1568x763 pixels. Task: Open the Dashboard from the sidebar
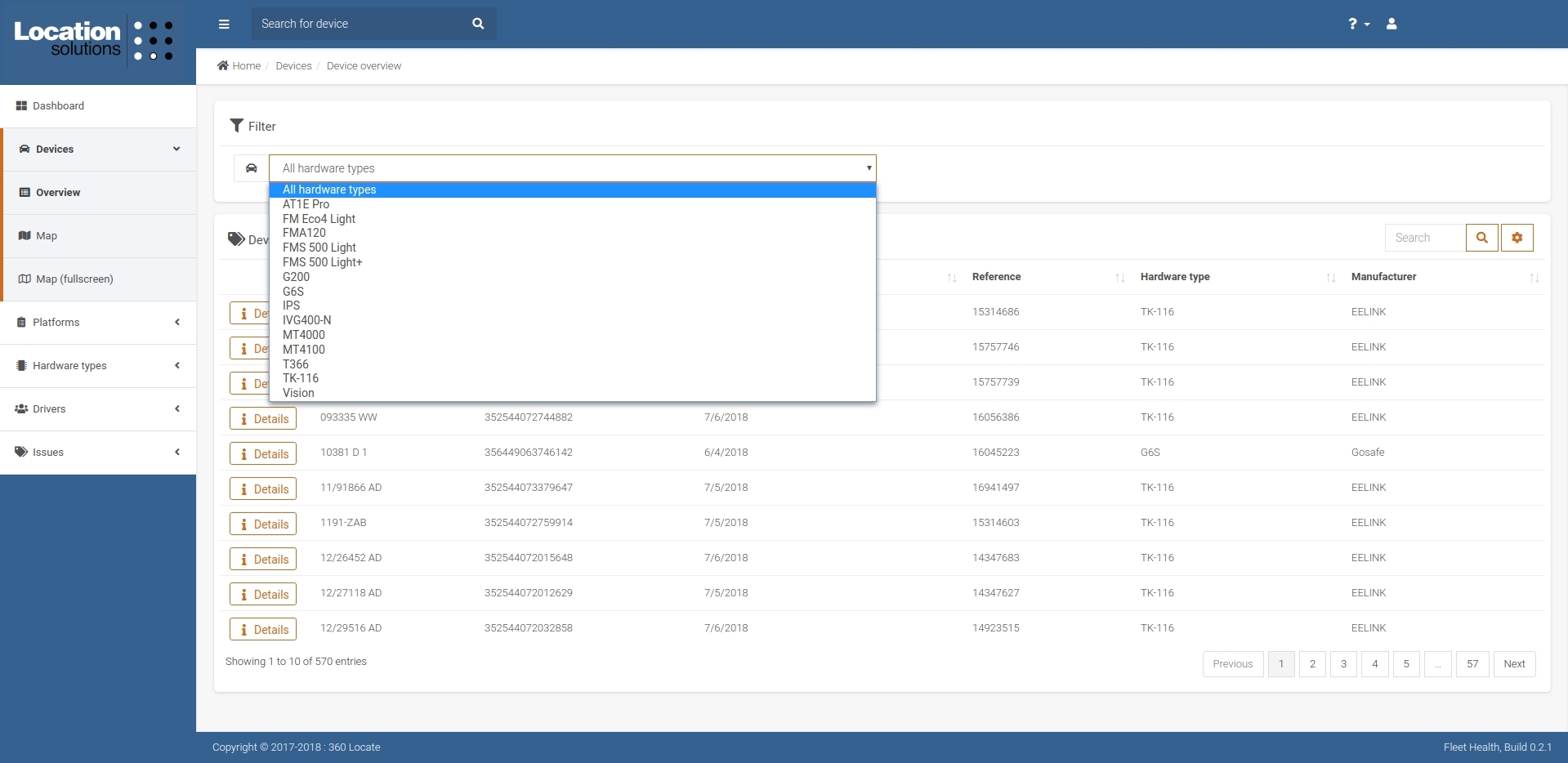click(x=58, y=105)
